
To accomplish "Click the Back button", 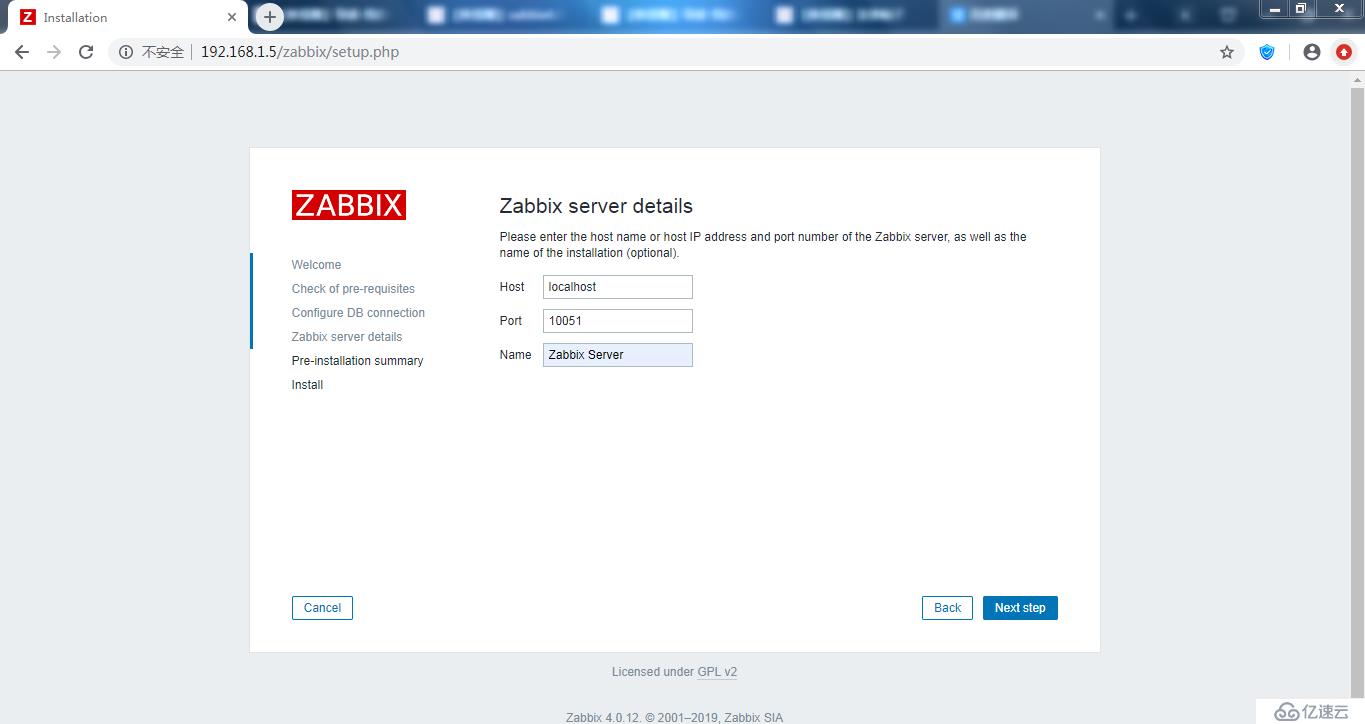I will (x=947, y=608).
